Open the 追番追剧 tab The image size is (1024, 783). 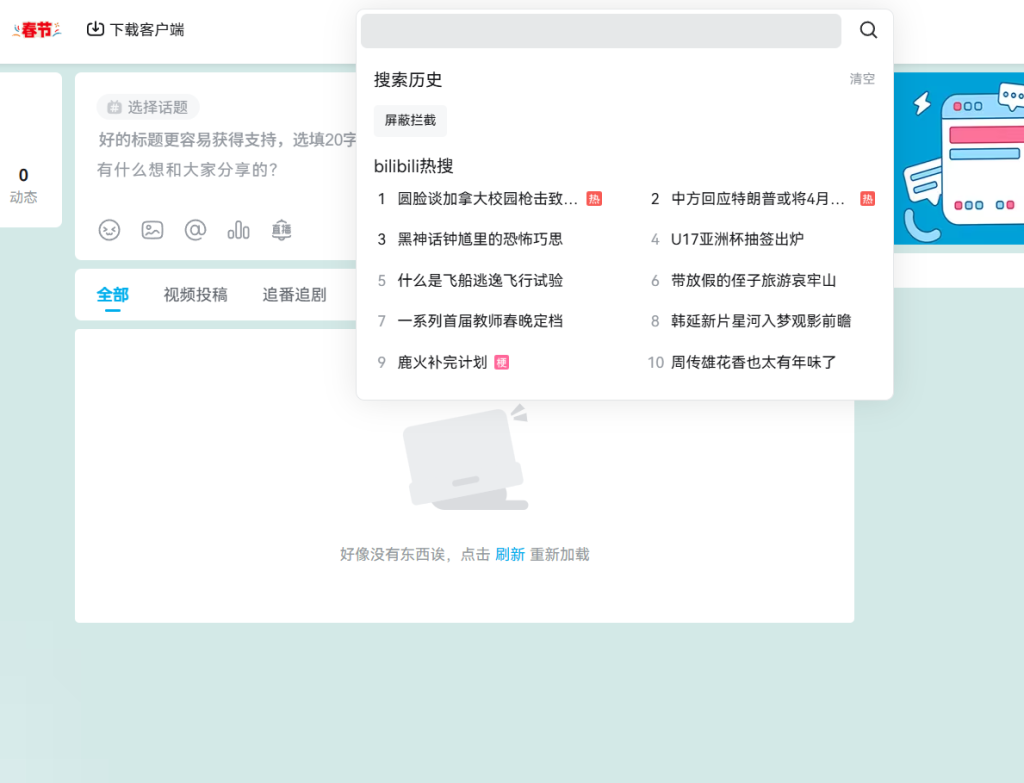pyautogui.click(x=294, y=294)
